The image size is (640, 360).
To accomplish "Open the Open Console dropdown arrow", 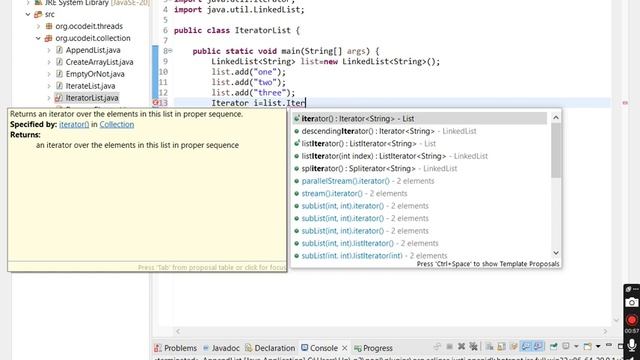I will [598, 346].
